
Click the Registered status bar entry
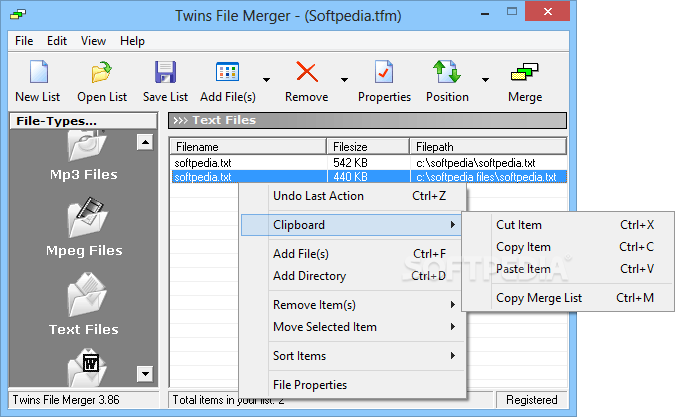point(532,400)
